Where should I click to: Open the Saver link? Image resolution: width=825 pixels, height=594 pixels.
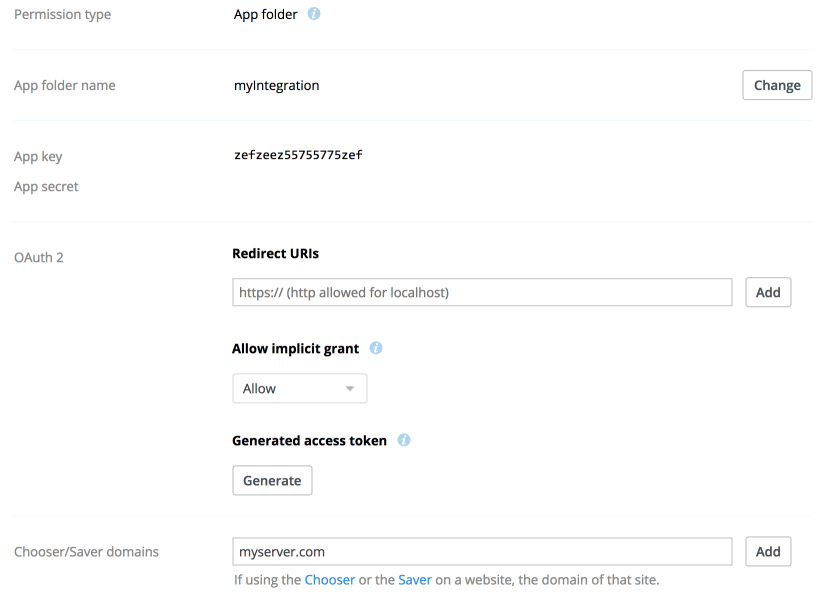(415, 580)
